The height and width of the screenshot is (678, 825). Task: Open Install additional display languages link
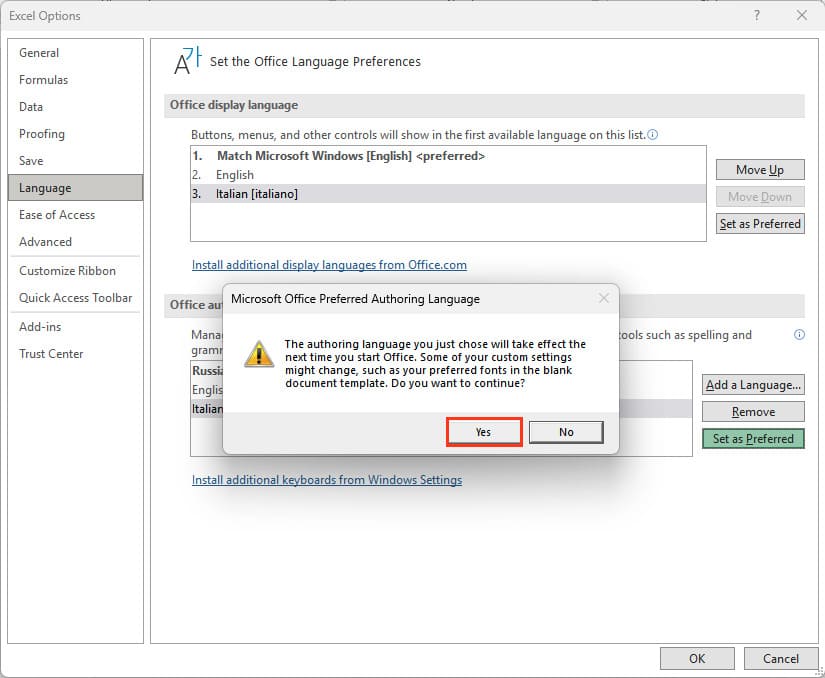click(329, 265)
